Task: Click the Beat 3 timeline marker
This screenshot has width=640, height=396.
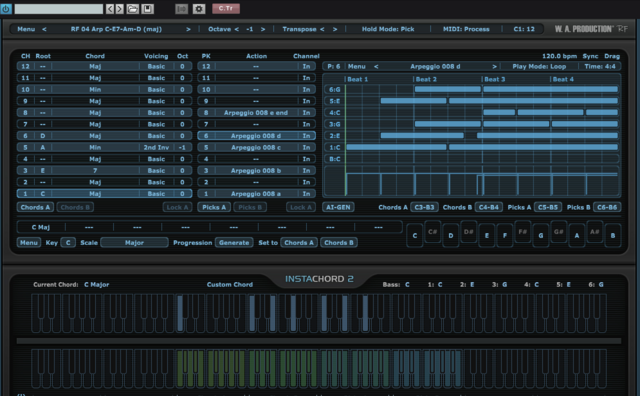Action: coord(495,79)
